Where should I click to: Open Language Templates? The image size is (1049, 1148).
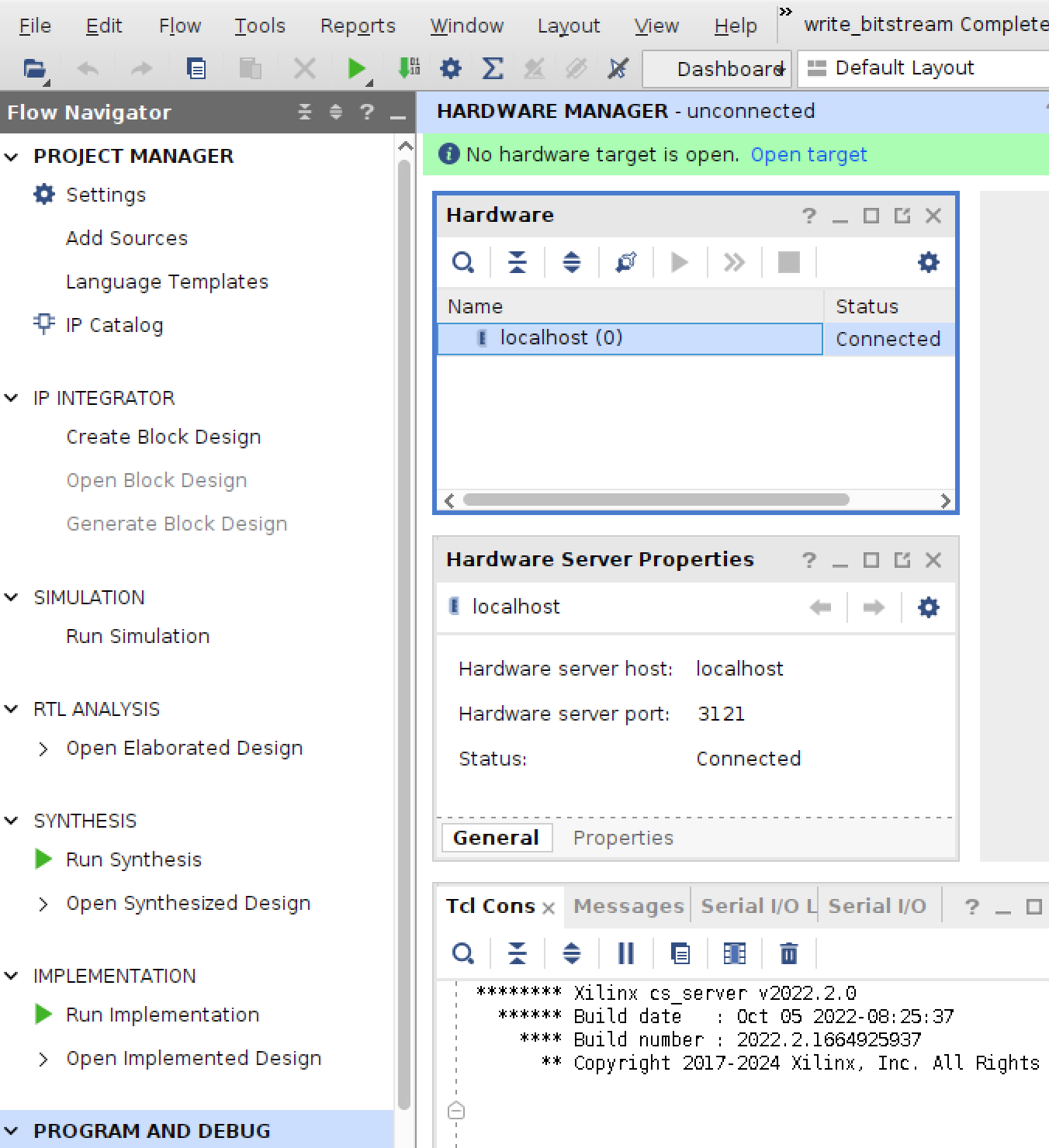tap(167, 282)
